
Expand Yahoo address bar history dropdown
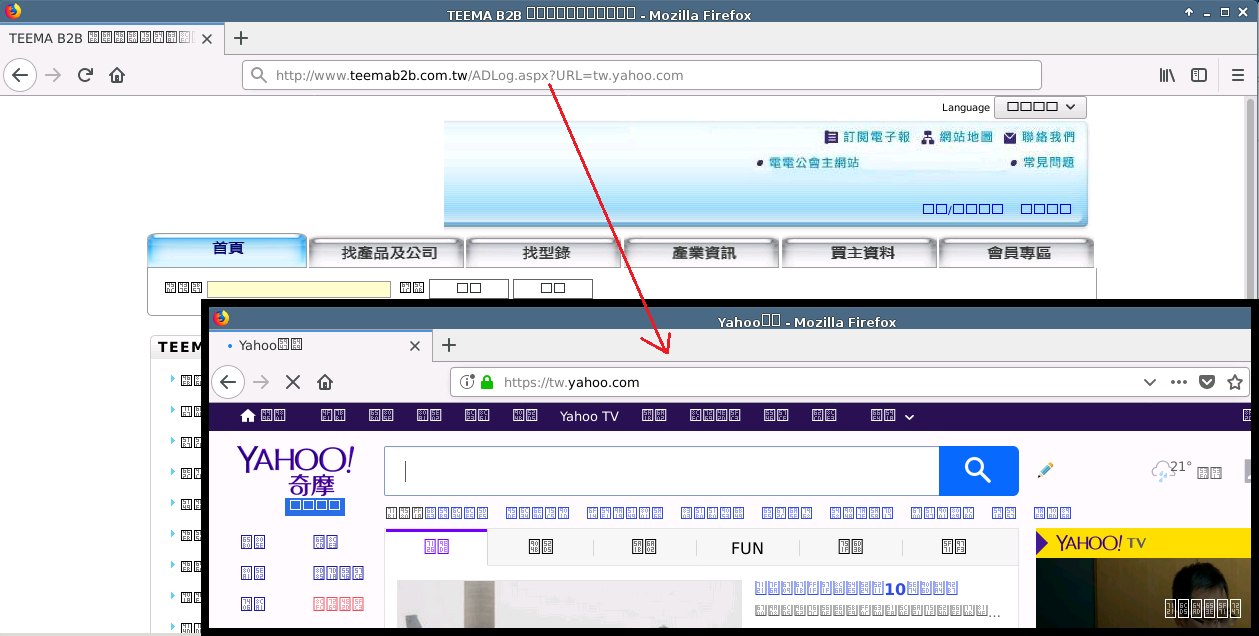coord(1150,382)
